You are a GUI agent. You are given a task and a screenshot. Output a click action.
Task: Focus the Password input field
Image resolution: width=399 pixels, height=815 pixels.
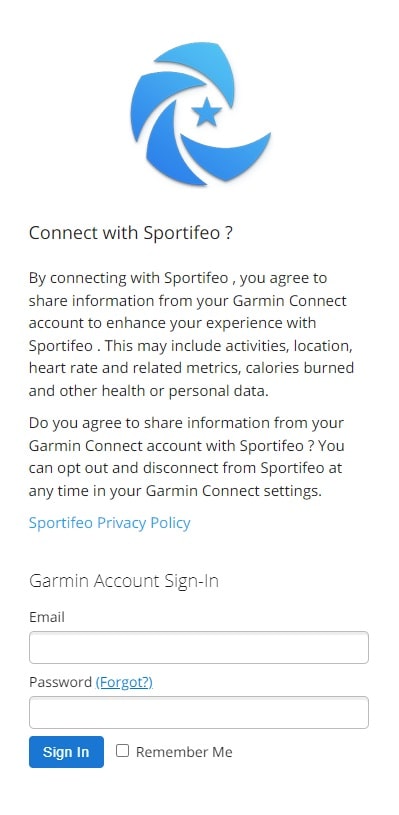point(199,712)
